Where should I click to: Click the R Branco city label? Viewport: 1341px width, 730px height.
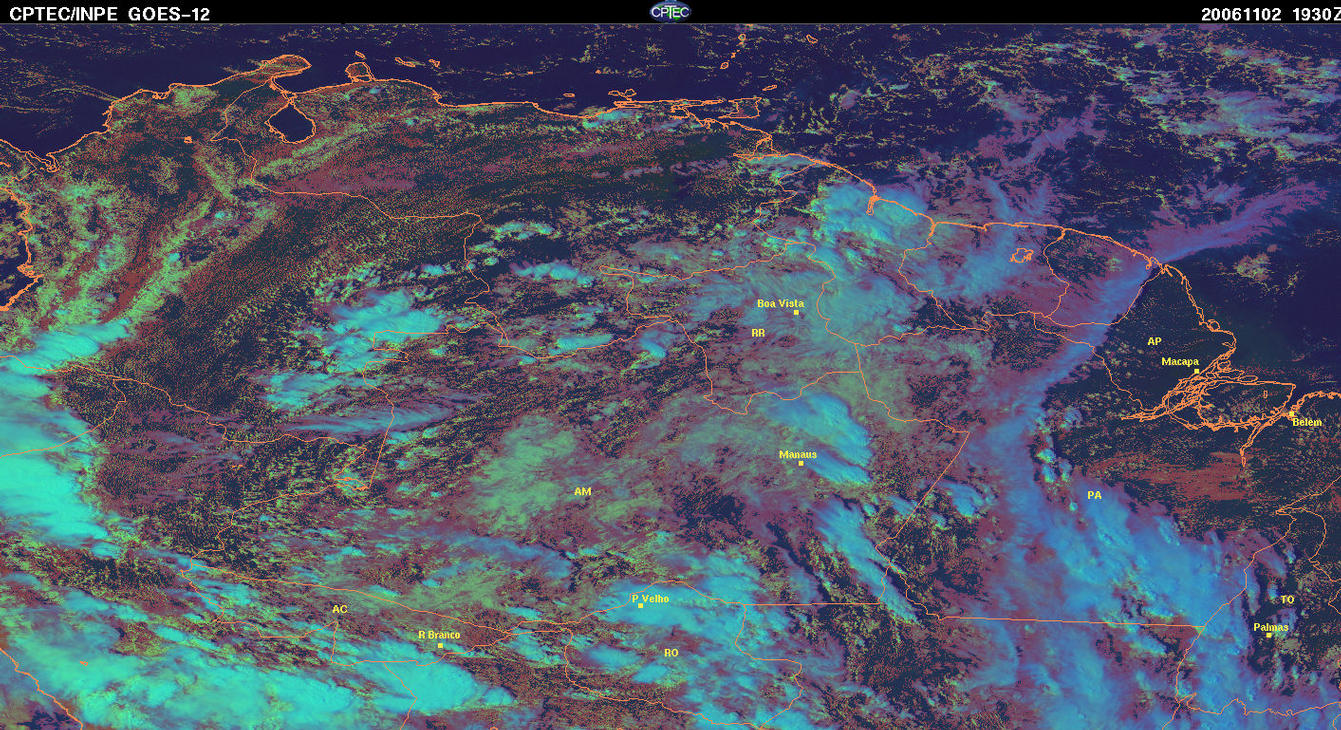439,634
